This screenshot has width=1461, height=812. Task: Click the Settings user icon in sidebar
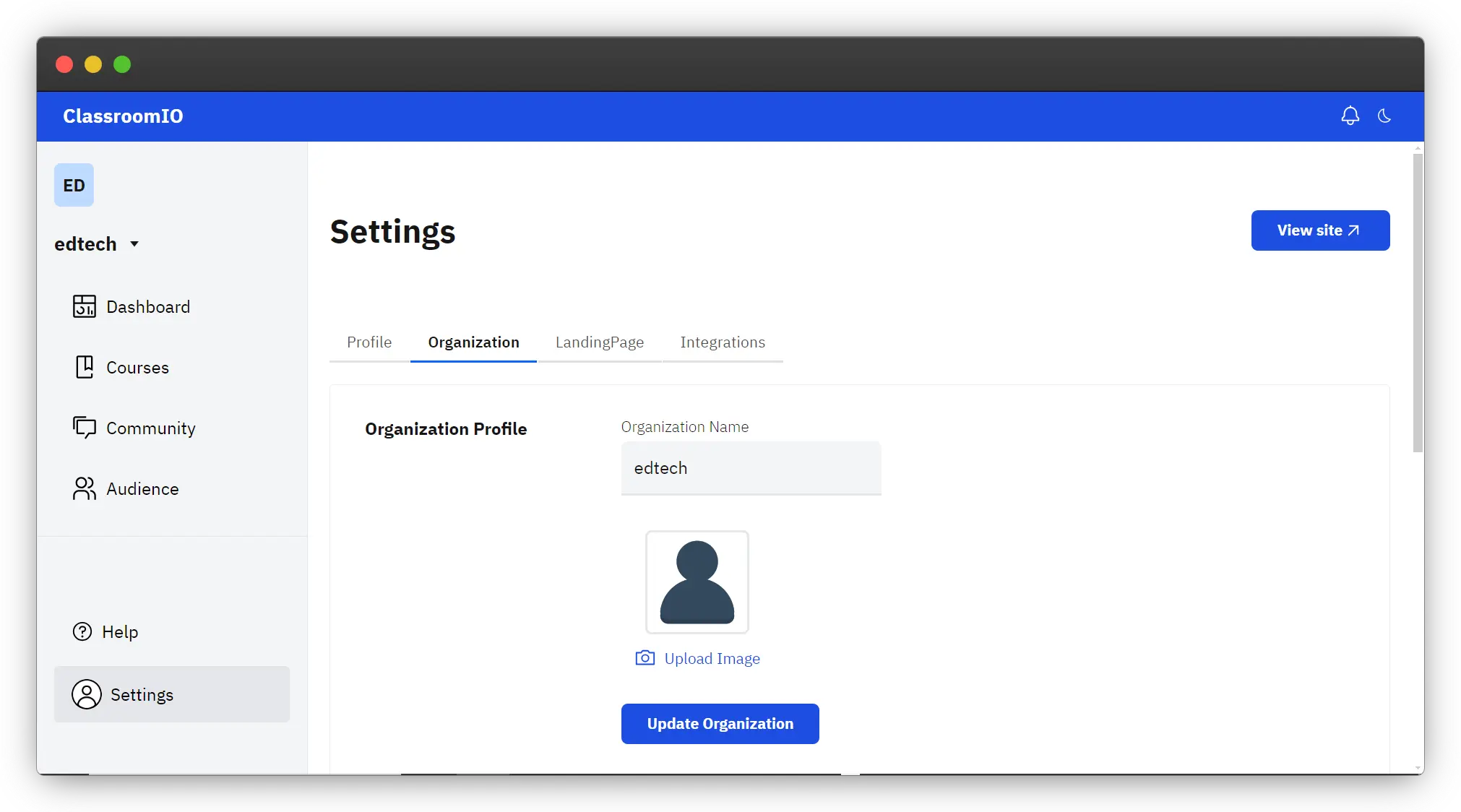pos(87,694)
